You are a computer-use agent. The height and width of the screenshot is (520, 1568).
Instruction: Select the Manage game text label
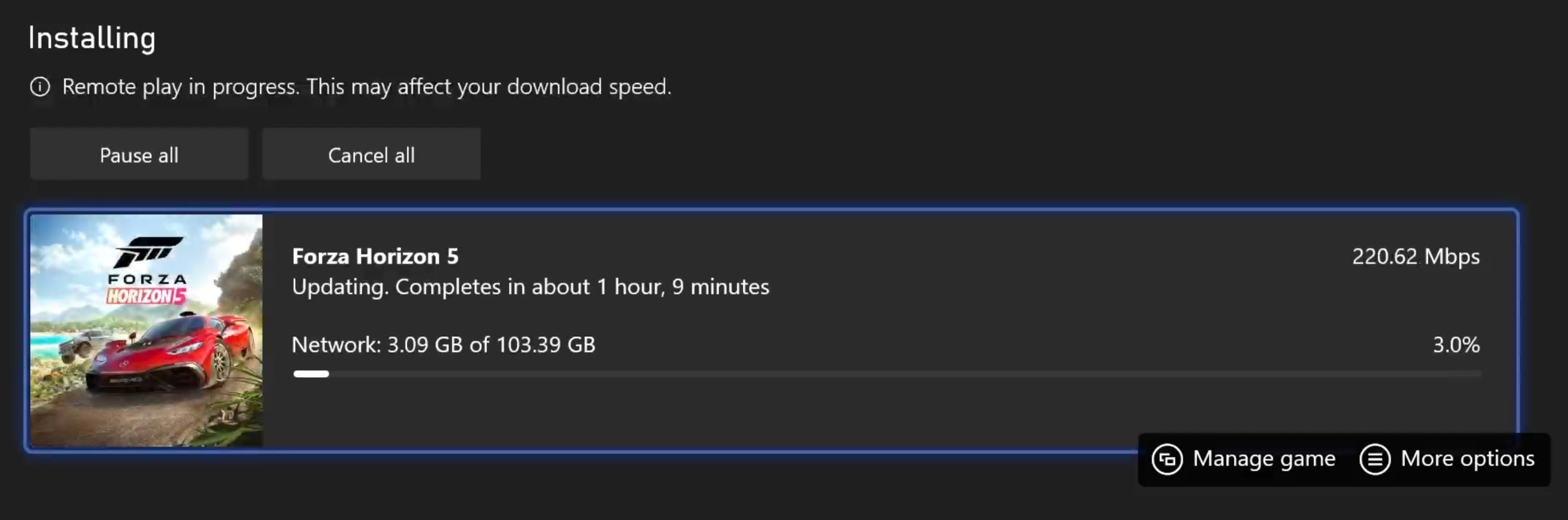[x=1264, y=458]
